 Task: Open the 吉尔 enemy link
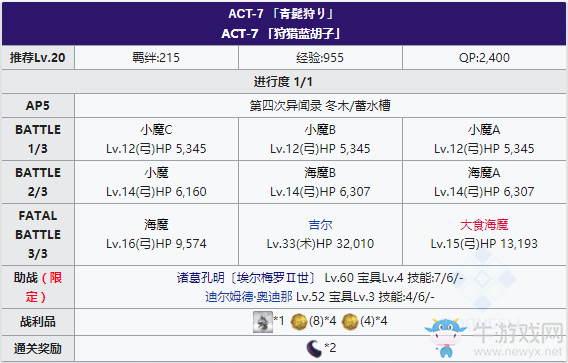[320, 225]
